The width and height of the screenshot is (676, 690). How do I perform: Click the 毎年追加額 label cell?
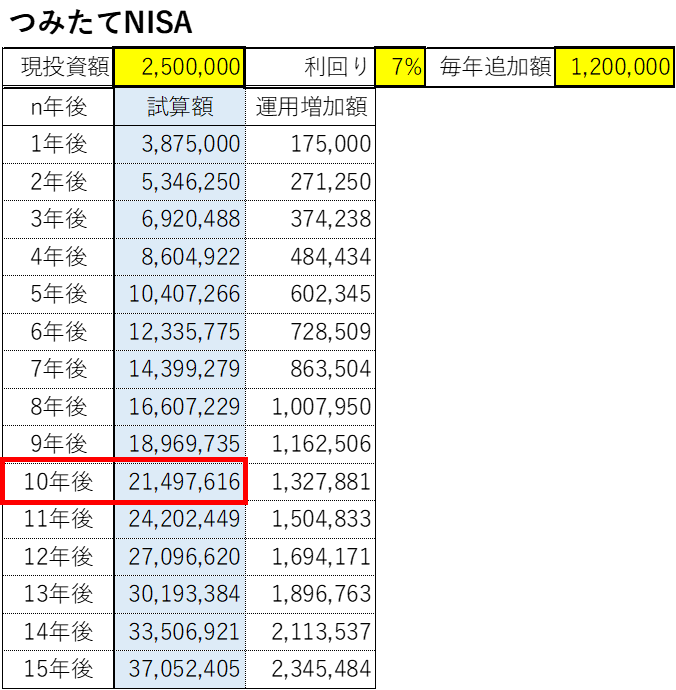pos(490,67)
